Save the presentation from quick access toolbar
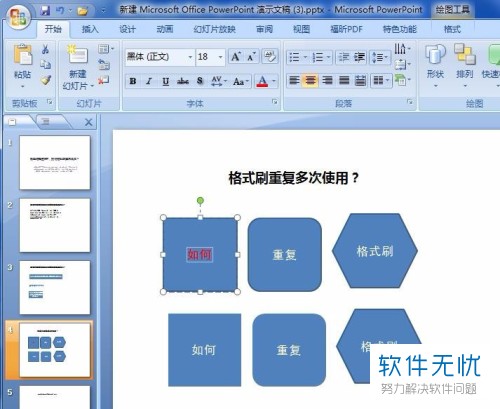 pyautogui.click(x=45, y=11)
